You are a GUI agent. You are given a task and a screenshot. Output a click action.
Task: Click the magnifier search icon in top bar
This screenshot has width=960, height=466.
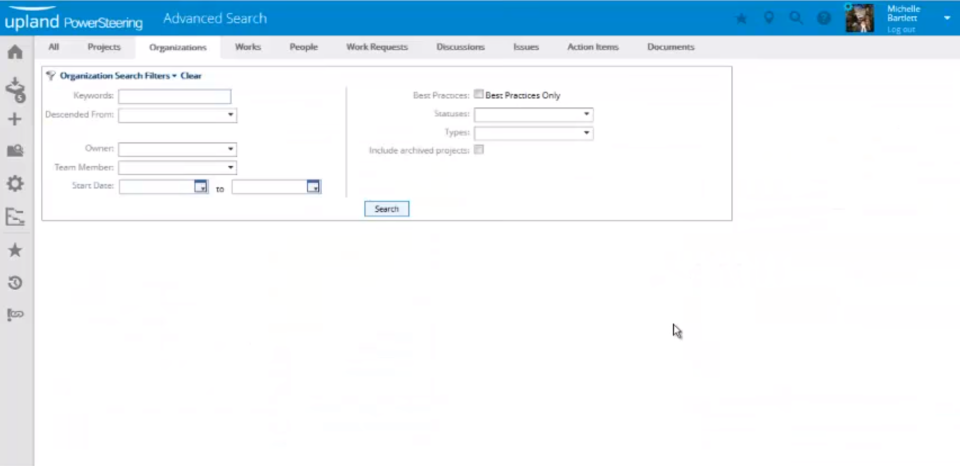click(796, 18)
